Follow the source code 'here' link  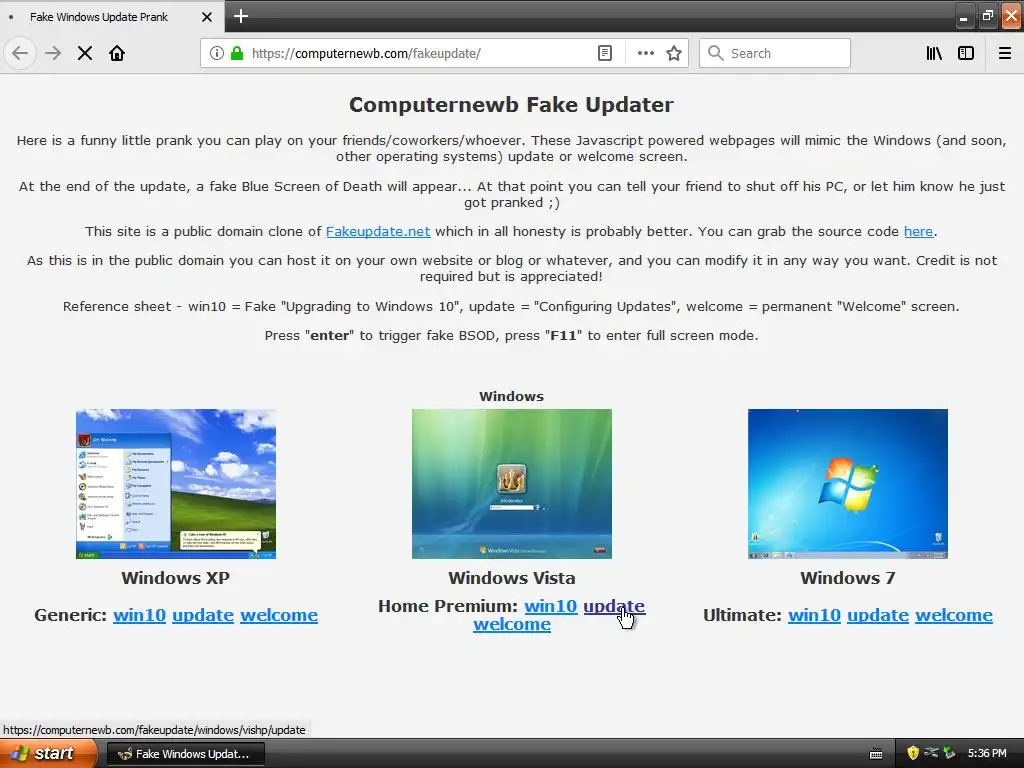click(x=918, y=231)
